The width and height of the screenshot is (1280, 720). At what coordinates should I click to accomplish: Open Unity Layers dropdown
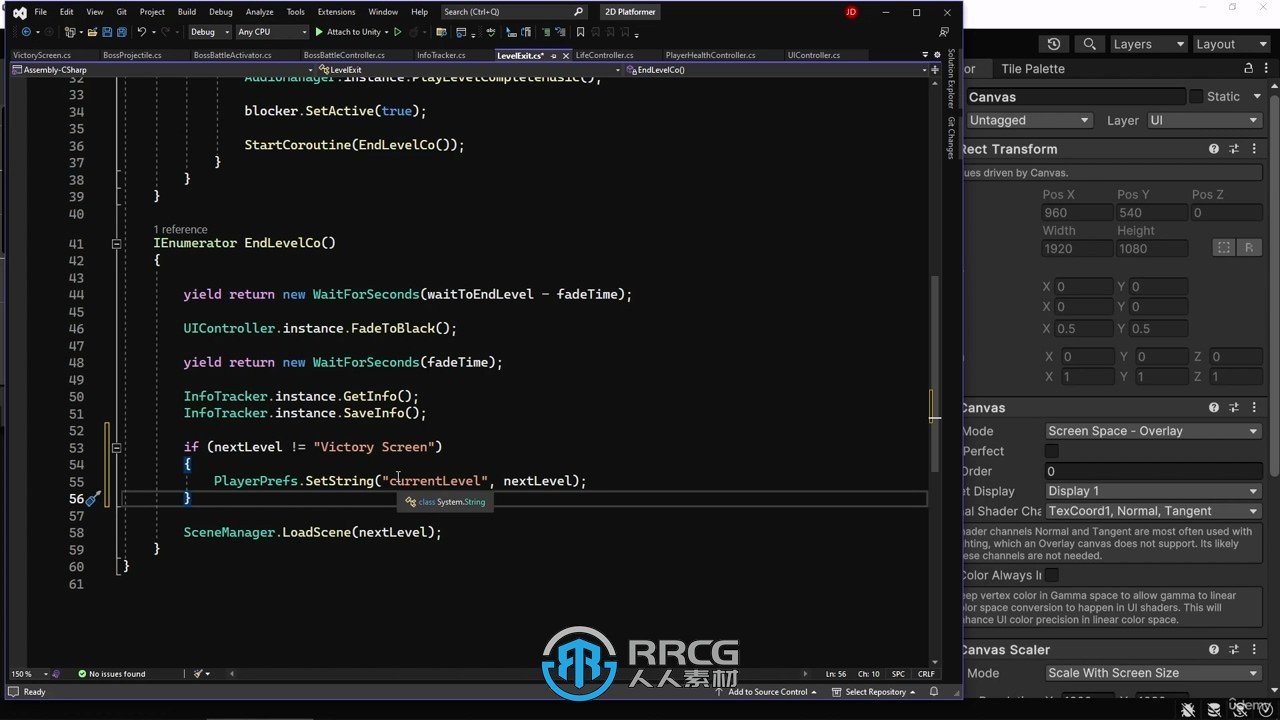click(x=1147, y=44)
